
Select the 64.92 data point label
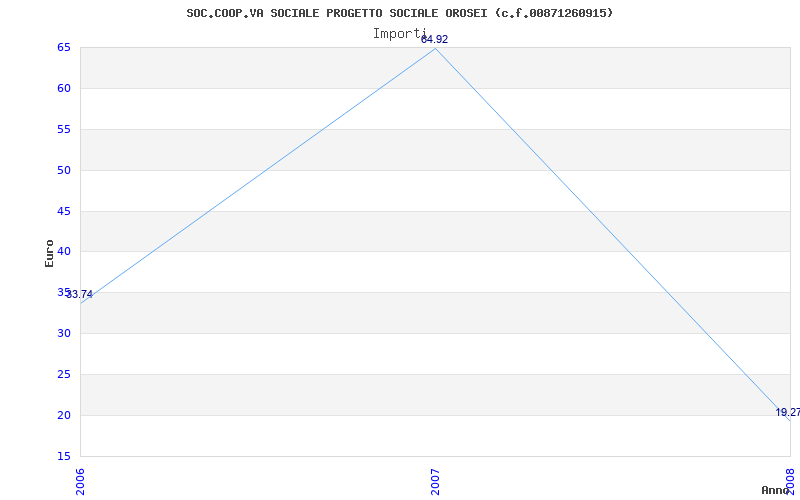tap(434, 39)
